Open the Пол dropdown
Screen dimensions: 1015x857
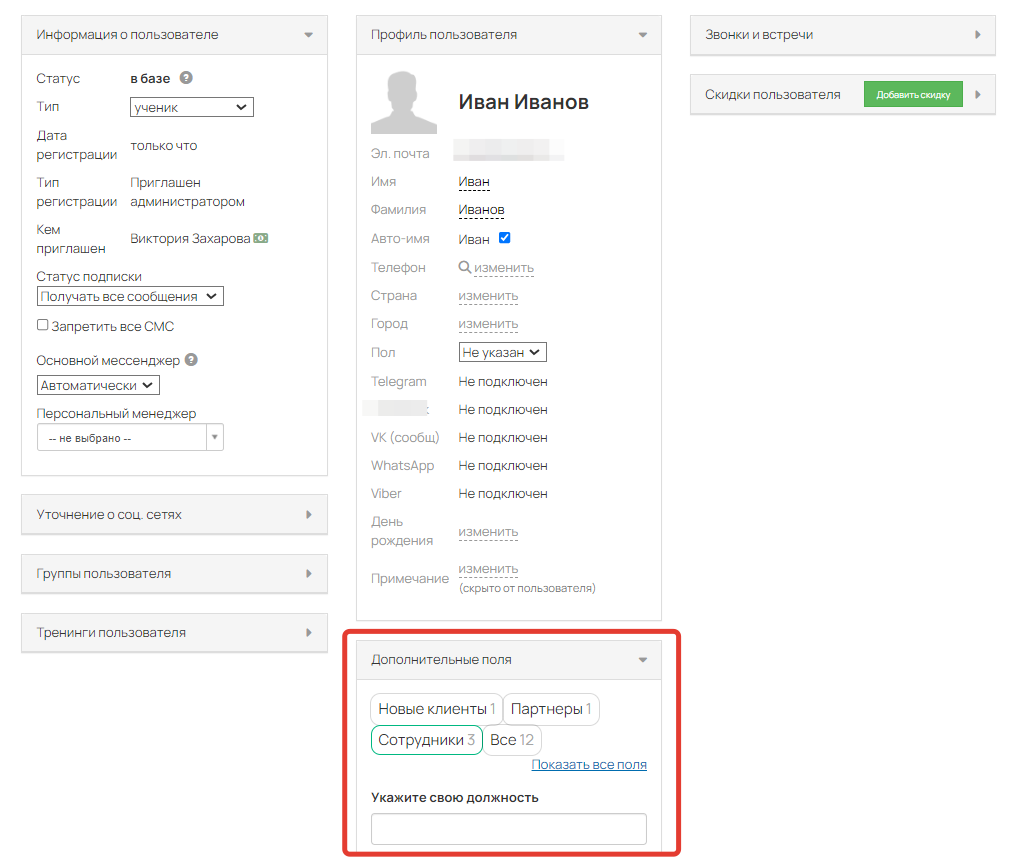tap(502, 352)
